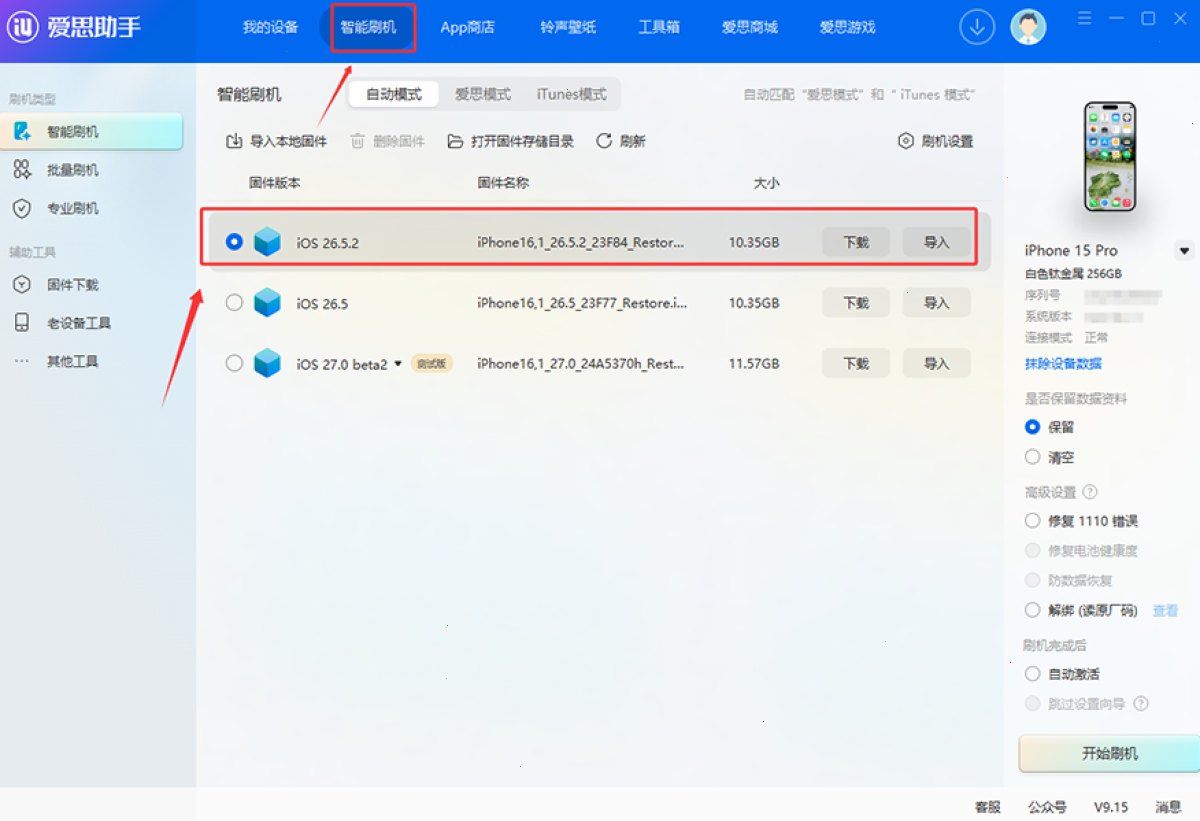Open the 查看 link beside 解绑
Image resolution: width=1200 pixels, height=821 pixels.
coord(1165,610)
